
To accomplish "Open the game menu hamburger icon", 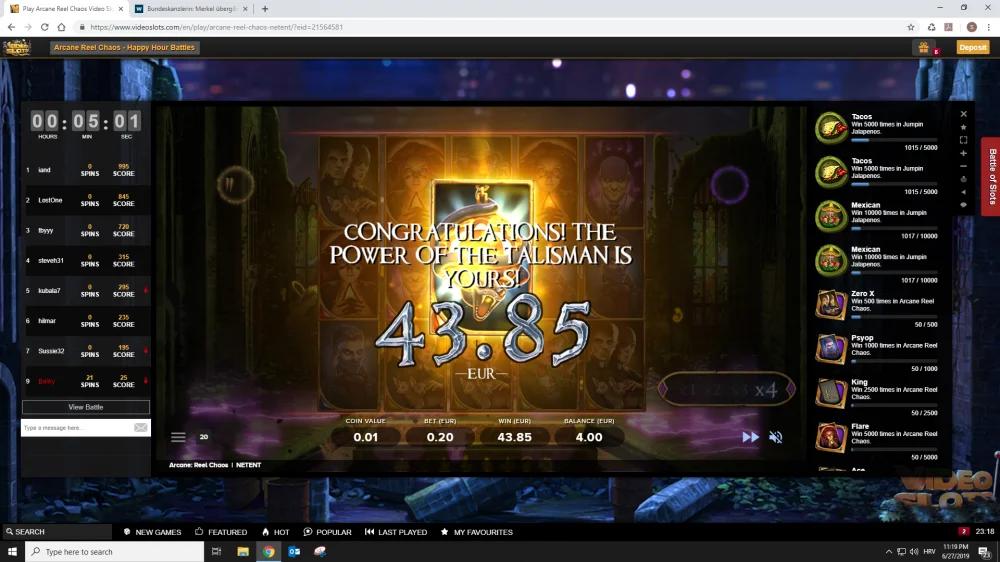I will click(x=178, y=437).
